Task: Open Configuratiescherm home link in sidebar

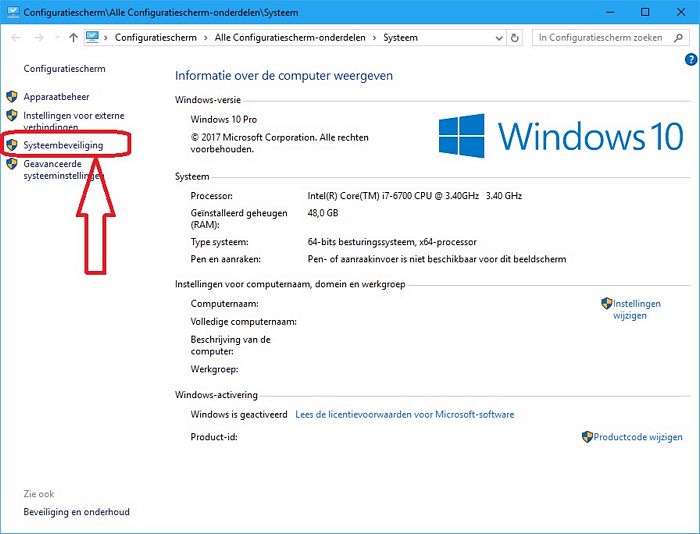Action: tap(64, 69)
